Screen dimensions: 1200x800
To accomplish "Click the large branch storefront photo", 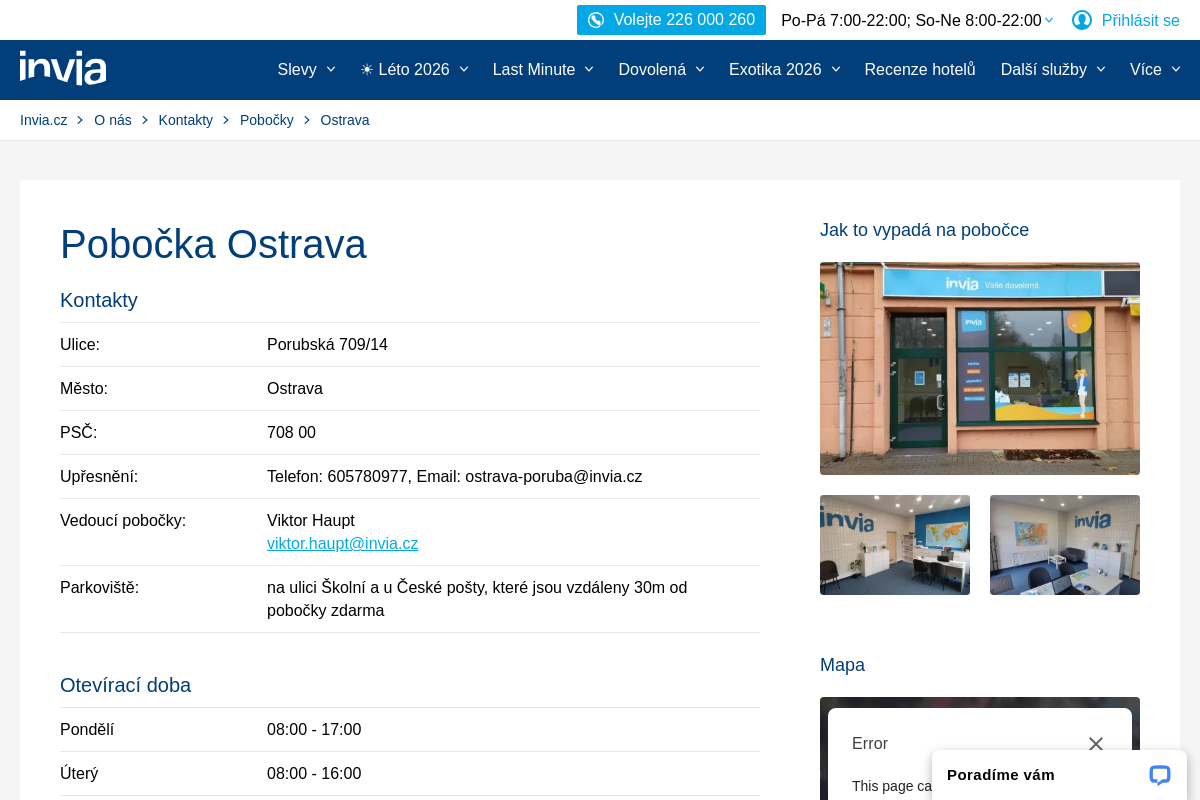I will coord(979,368).
